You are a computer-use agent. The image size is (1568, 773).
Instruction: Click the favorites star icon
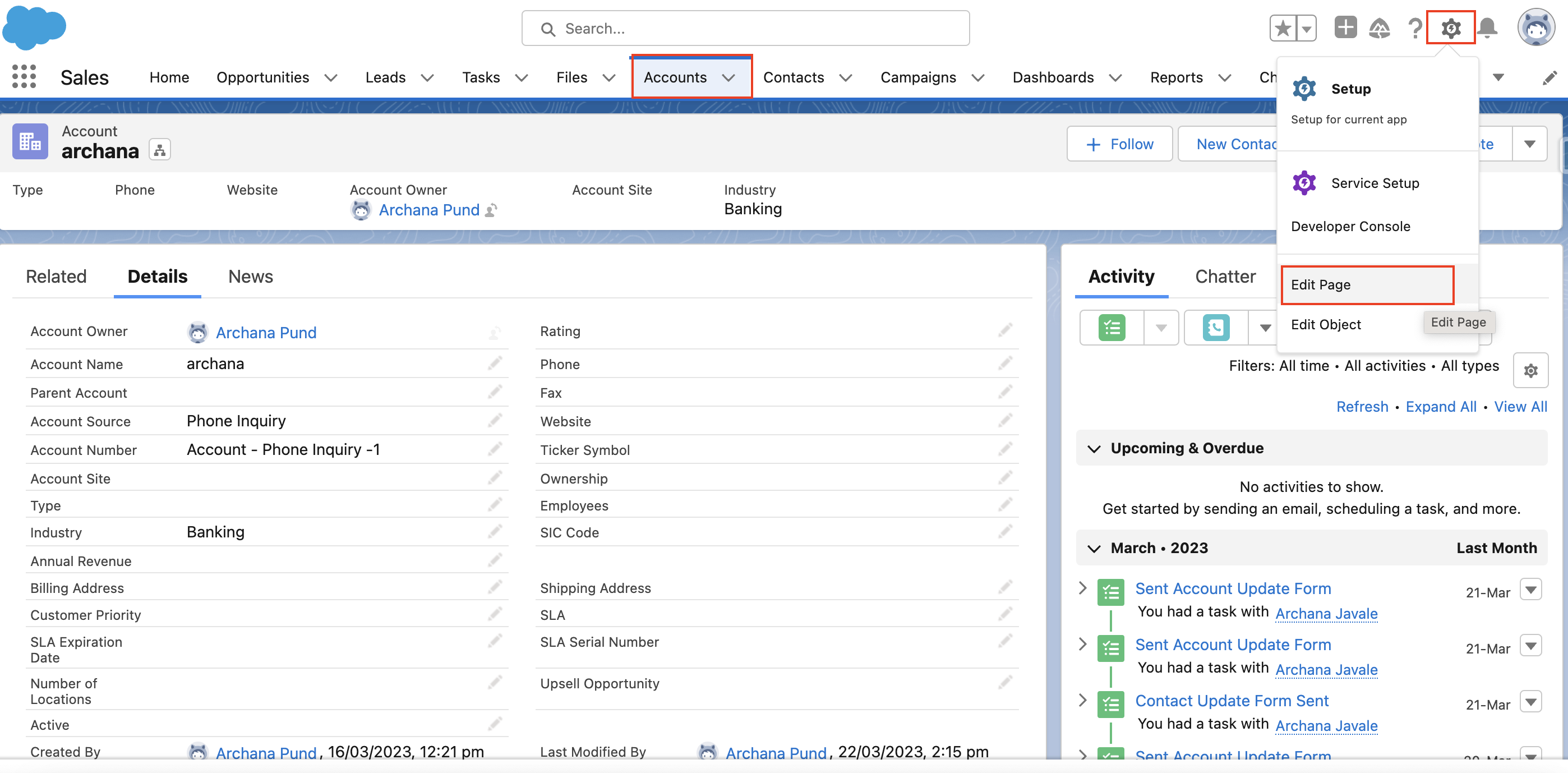[1283, 28]
